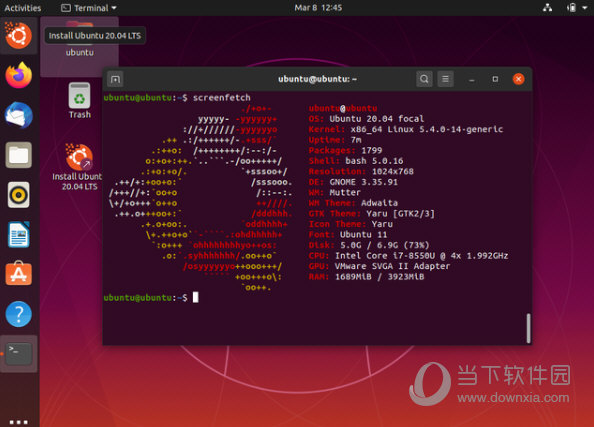Maximize the terminal window

tap(495, 79)
